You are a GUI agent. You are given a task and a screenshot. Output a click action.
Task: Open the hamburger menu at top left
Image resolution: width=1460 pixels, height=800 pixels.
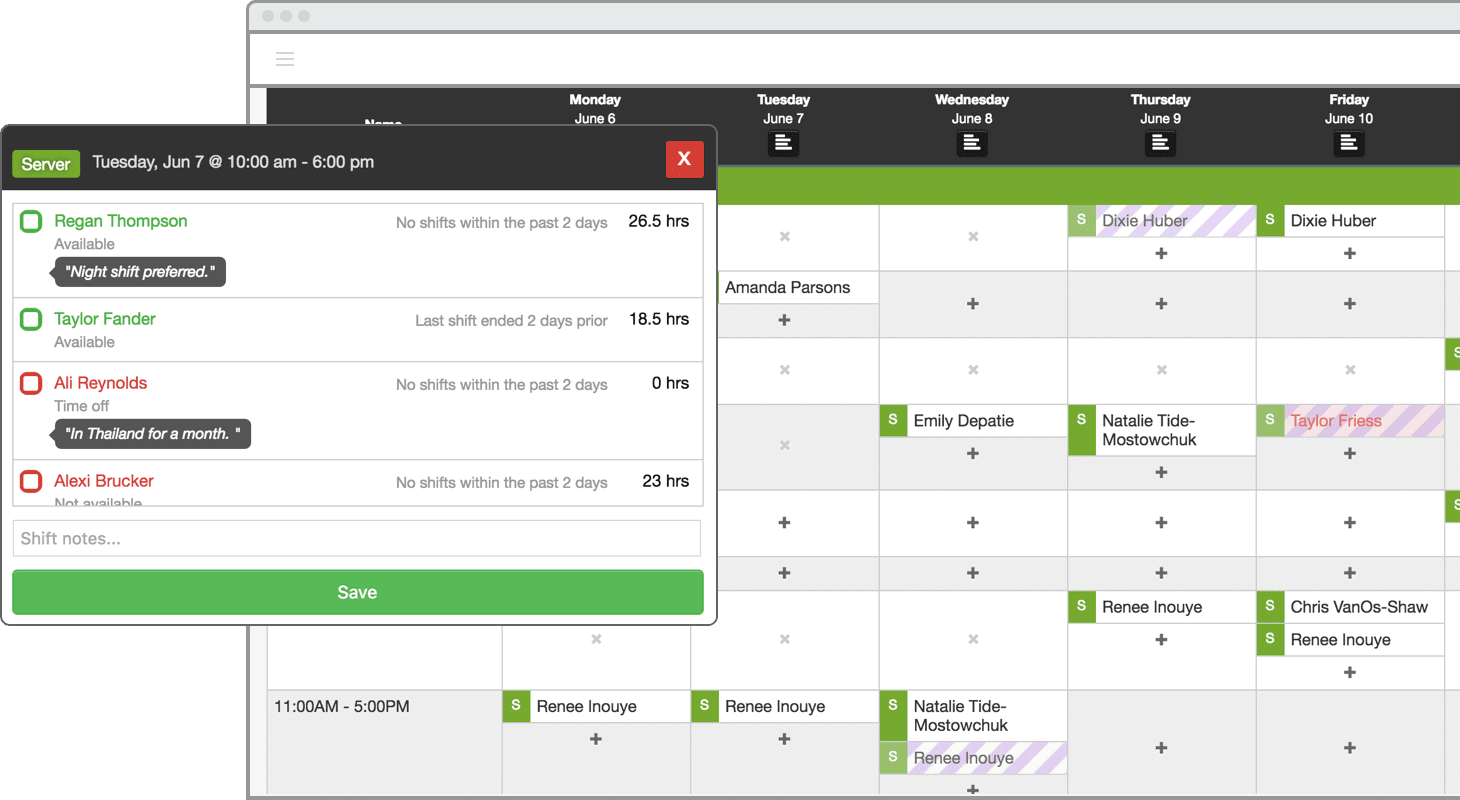coord(285,59)
